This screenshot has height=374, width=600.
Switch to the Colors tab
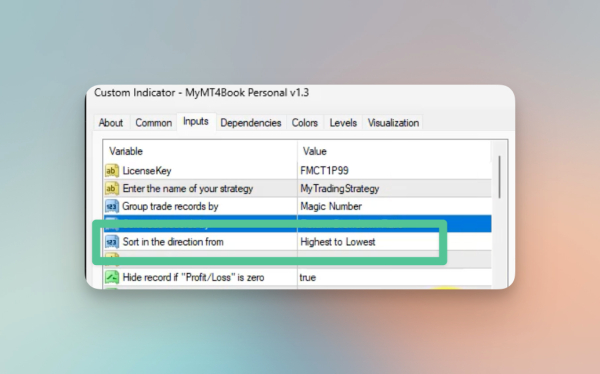pos(305,123)
